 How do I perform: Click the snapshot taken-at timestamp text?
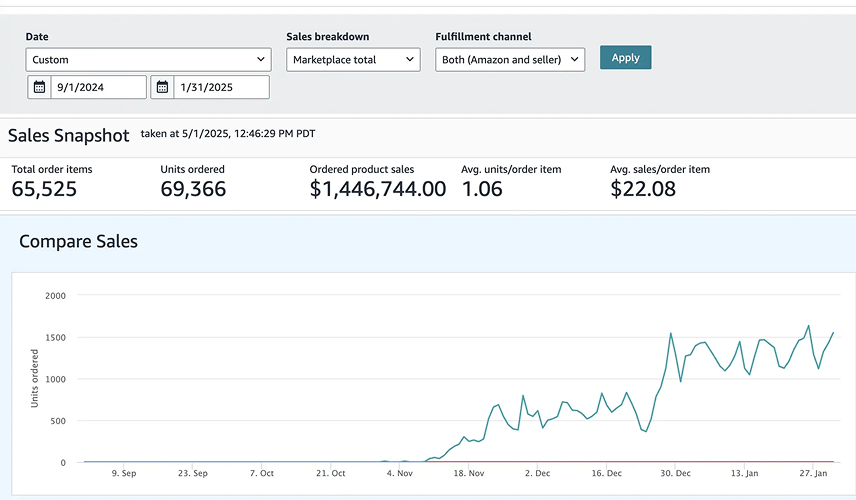[x=228, y=133]
